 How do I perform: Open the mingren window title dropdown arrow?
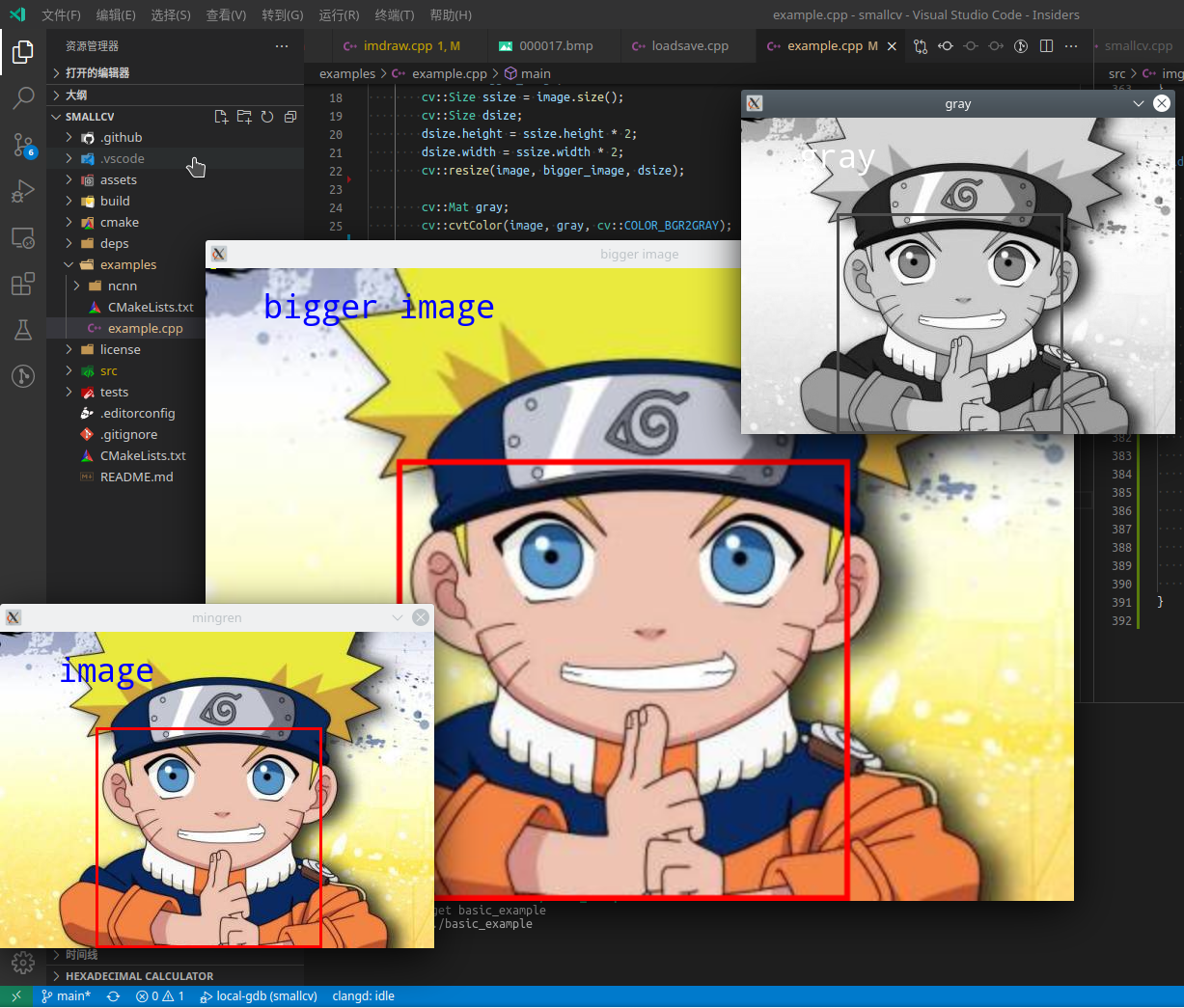398,617
